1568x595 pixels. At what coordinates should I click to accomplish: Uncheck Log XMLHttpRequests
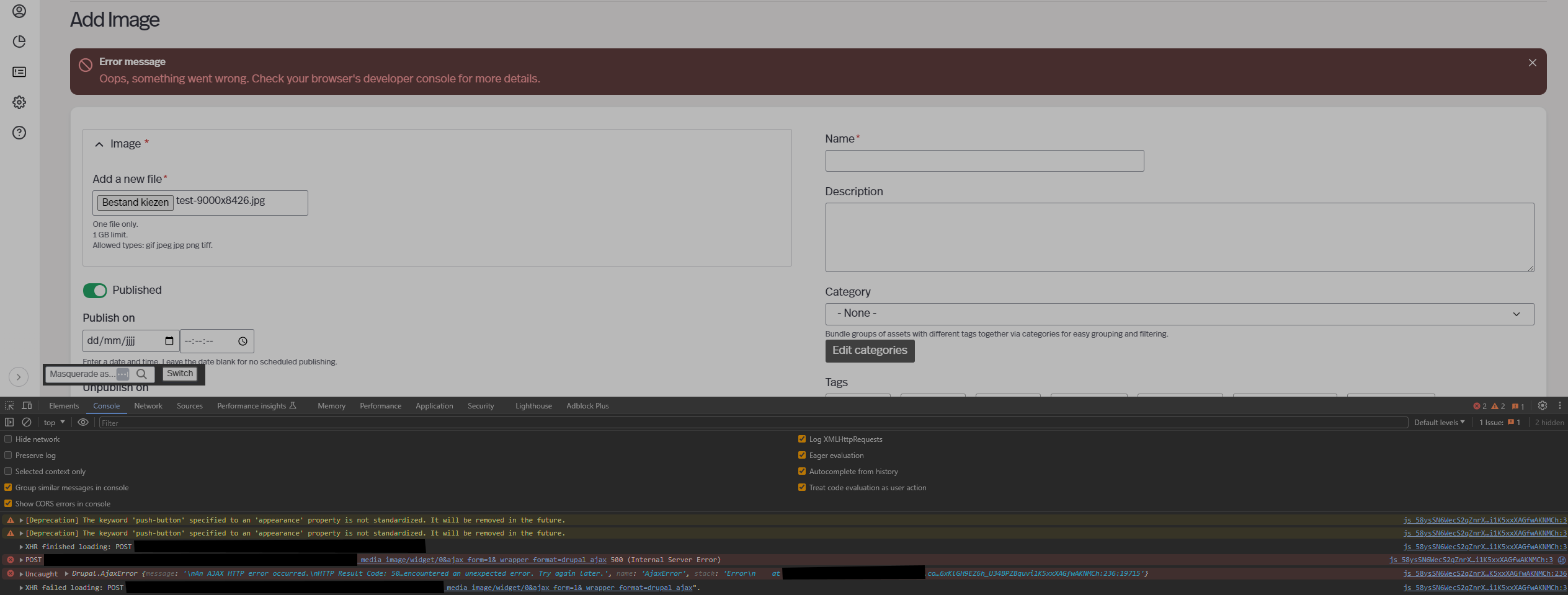pyautogui.click(x=801, y=439)
